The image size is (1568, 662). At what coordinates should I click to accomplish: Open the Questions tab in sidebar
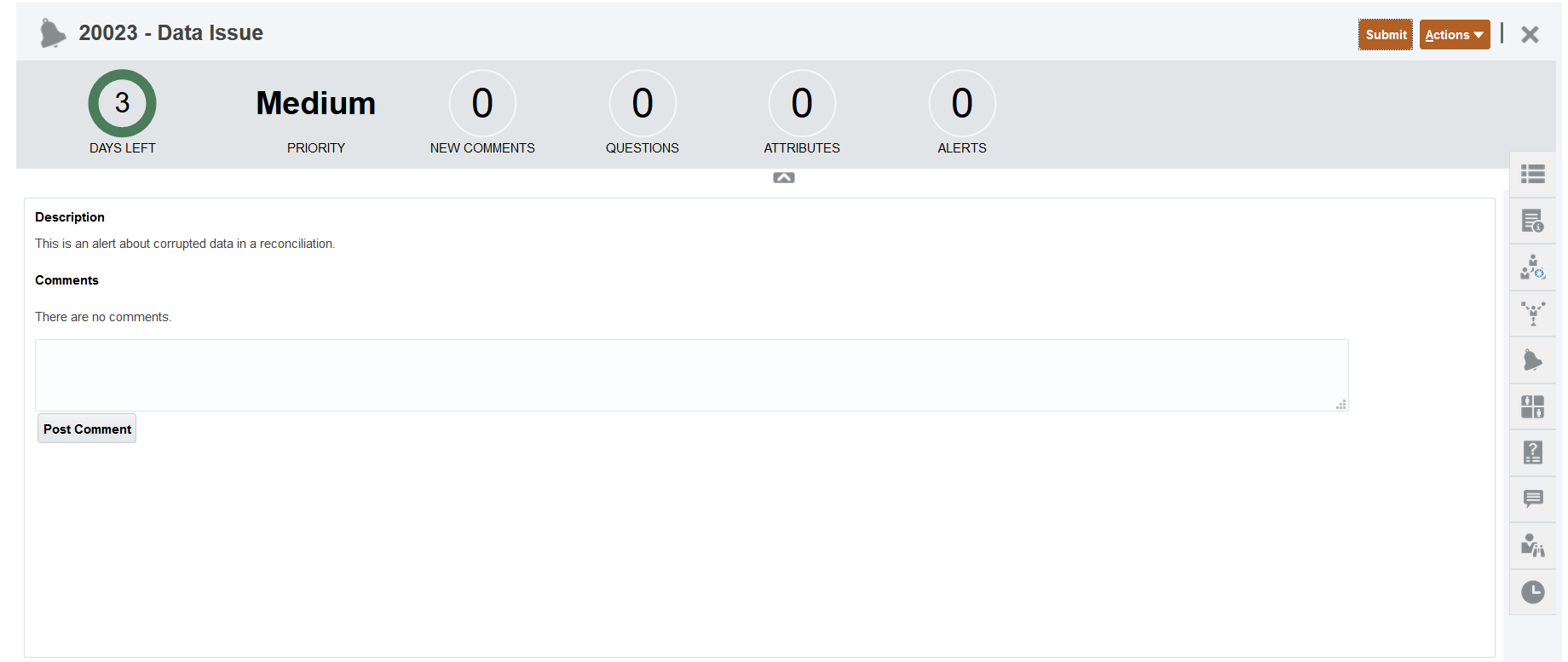1532,452
